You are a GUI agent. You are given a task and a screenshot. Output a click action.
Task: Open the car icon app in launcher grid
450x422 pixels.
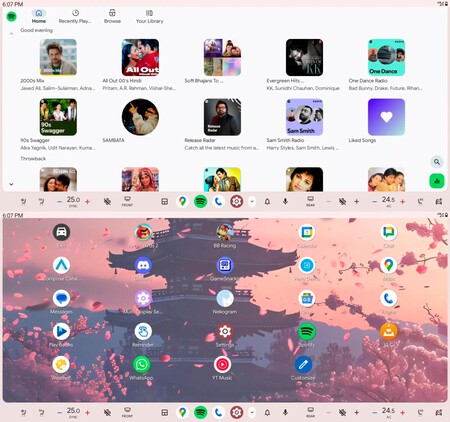(61, 232)
